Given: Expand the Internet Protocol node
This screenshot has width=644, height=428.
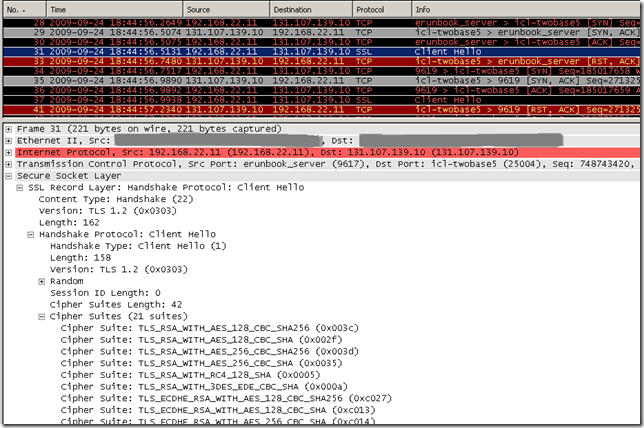Looking at the screenshot, I should [8, 152].
